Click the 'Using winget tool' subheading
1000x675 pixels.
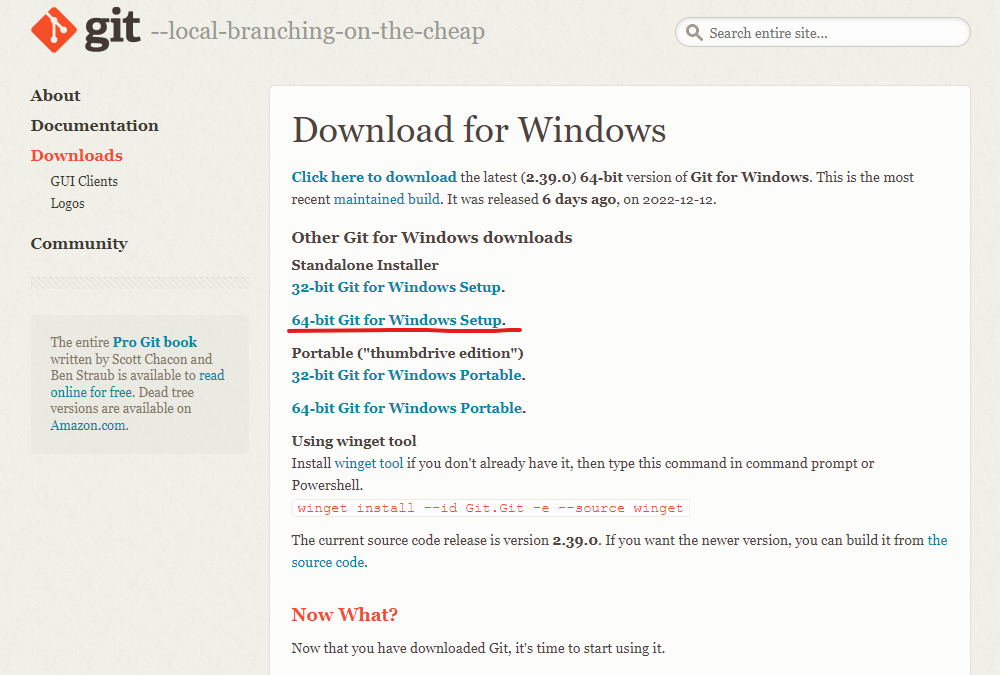[x=354, y=441]
